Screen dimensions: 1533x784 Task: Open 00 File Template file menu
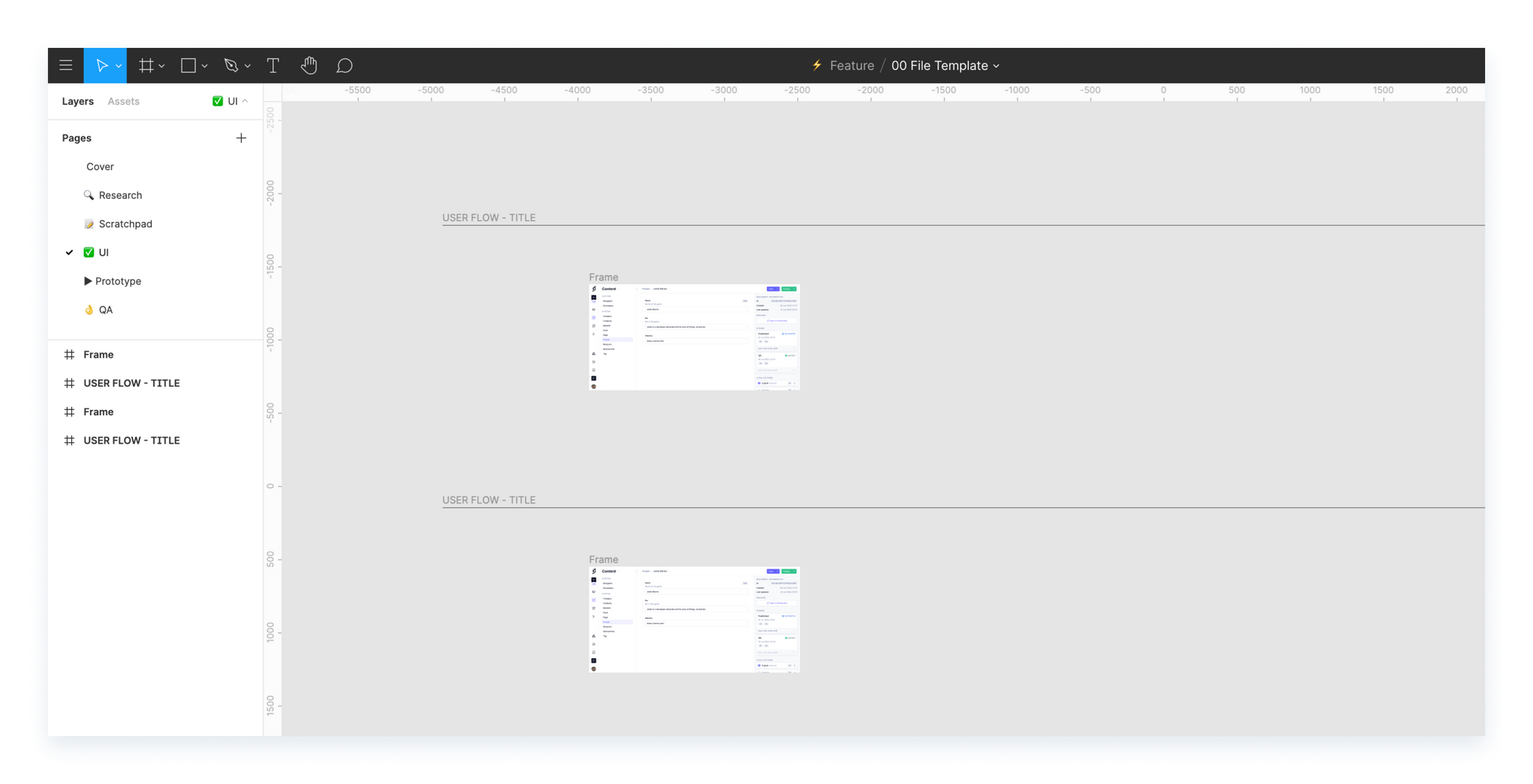945,66
